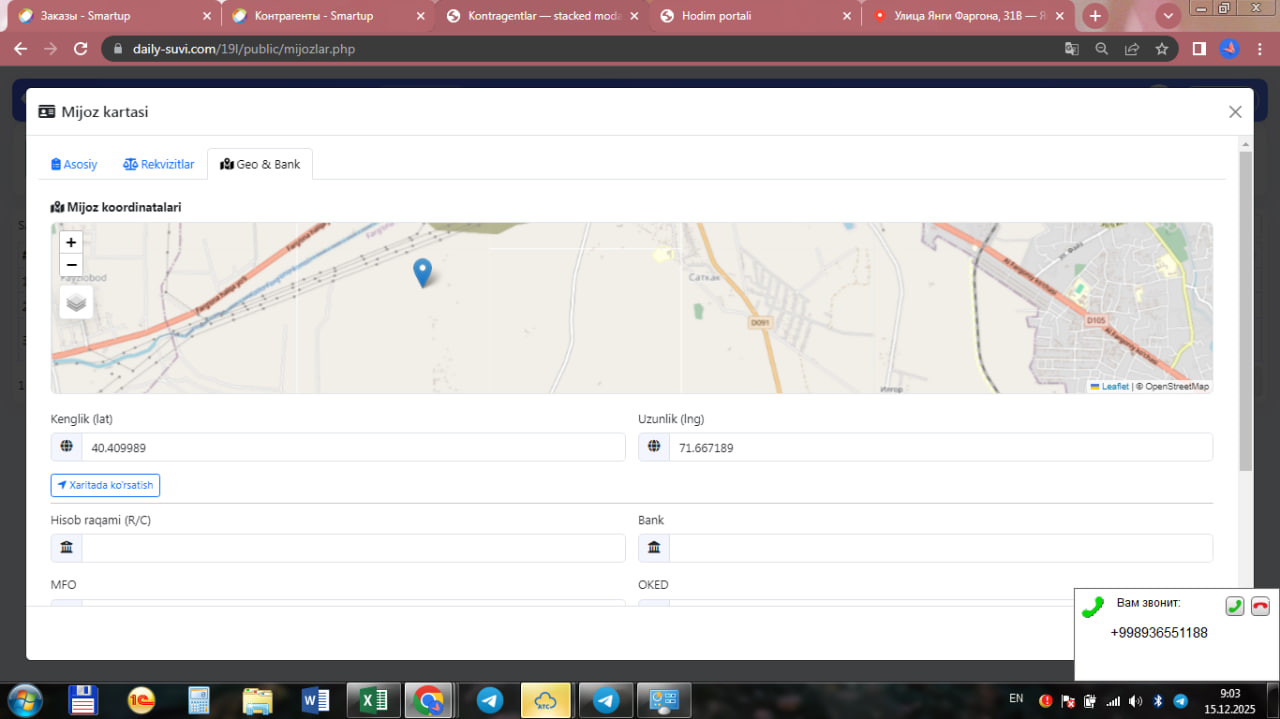Click the Kenglik (lat) input field
1280x719 pixels.
352,448
